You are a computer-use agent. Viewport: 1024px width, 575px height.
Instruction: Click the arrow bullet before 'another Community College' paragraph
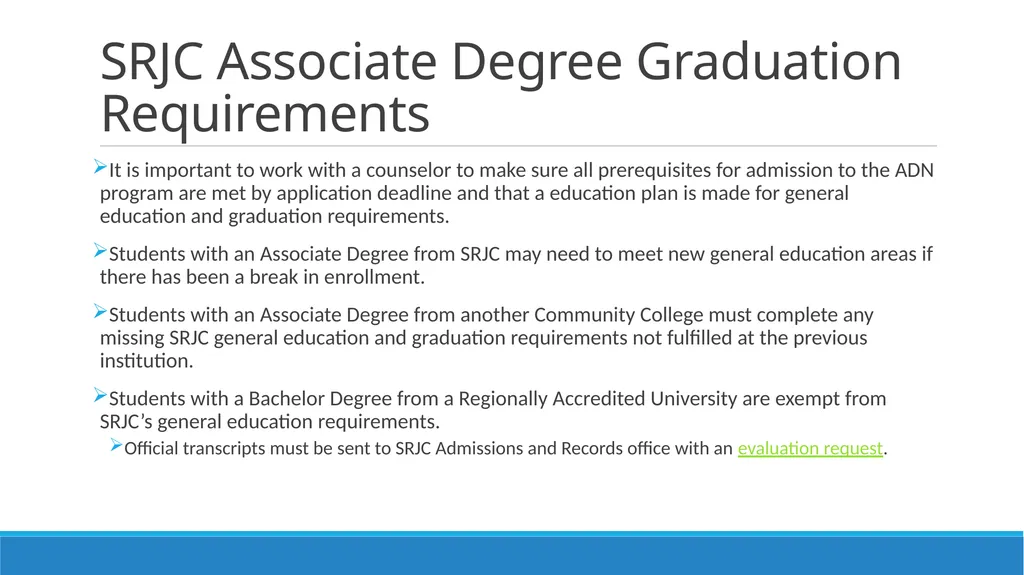pos(100,312)
